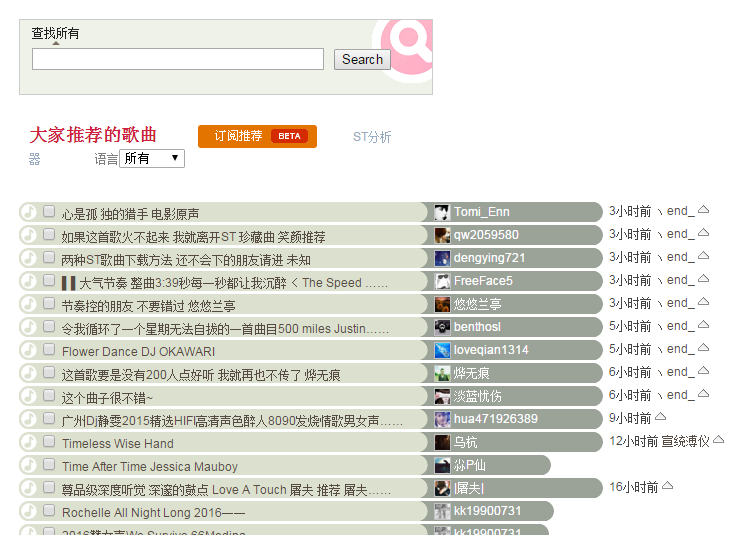Open Tomi_Enn's avatar icon

click(442, 212)
